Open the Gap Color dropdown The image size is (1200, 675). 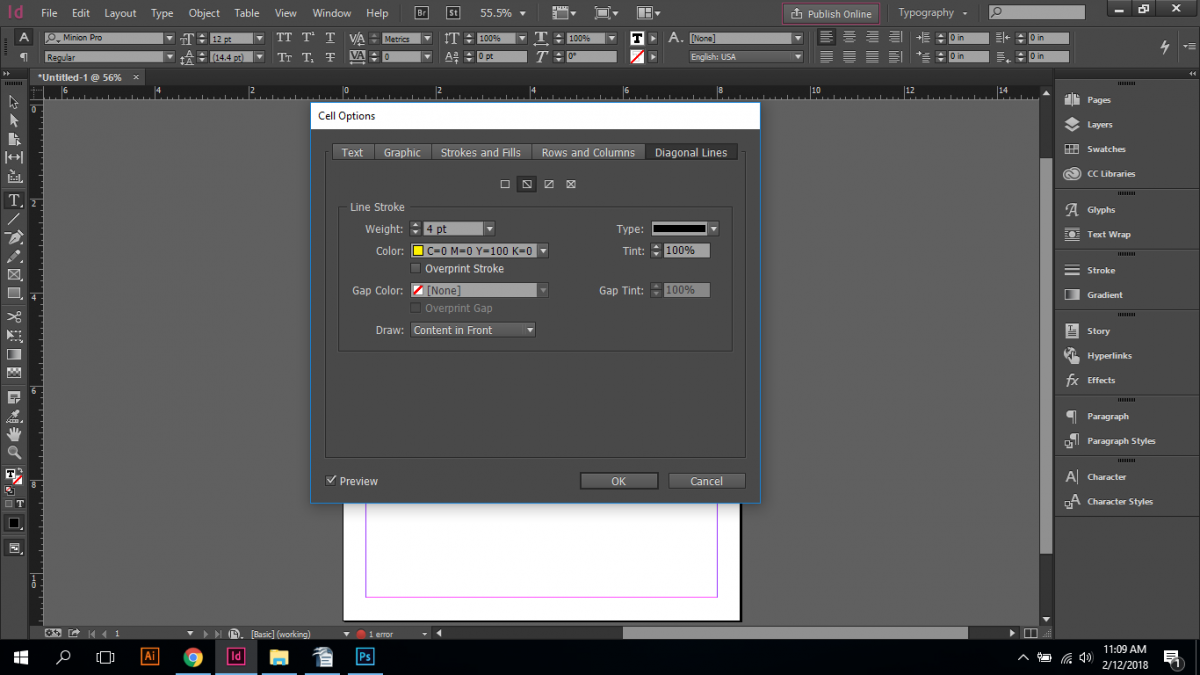coord(543,289)
